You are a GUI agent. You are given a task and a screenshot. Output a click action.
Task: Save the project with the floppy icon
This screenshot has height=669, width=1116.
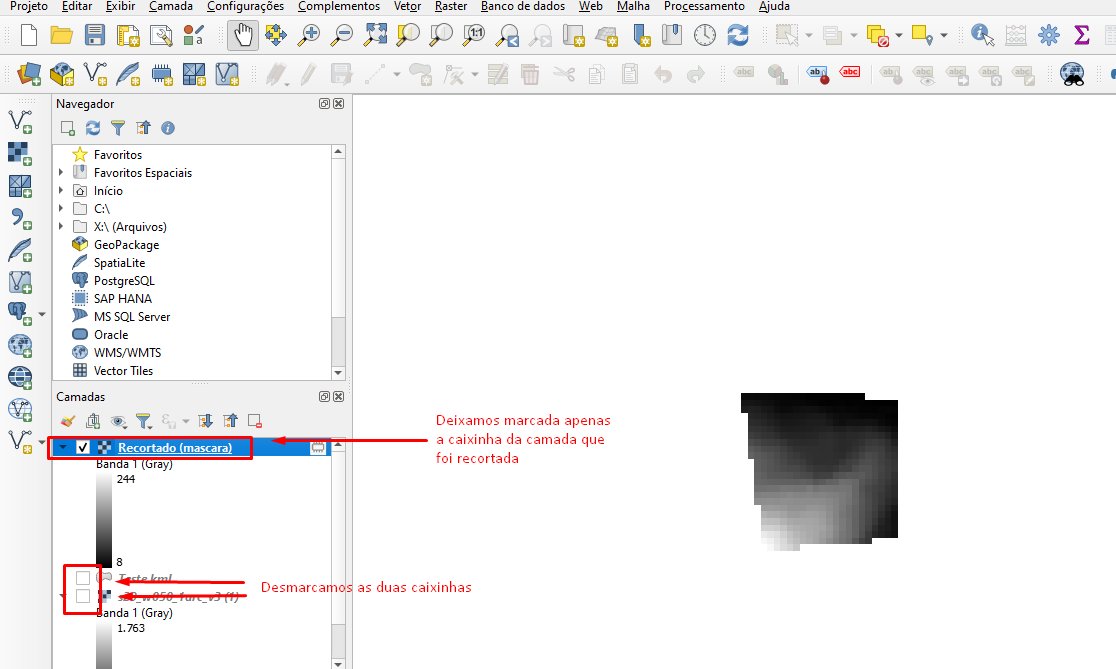pos(94,35)
